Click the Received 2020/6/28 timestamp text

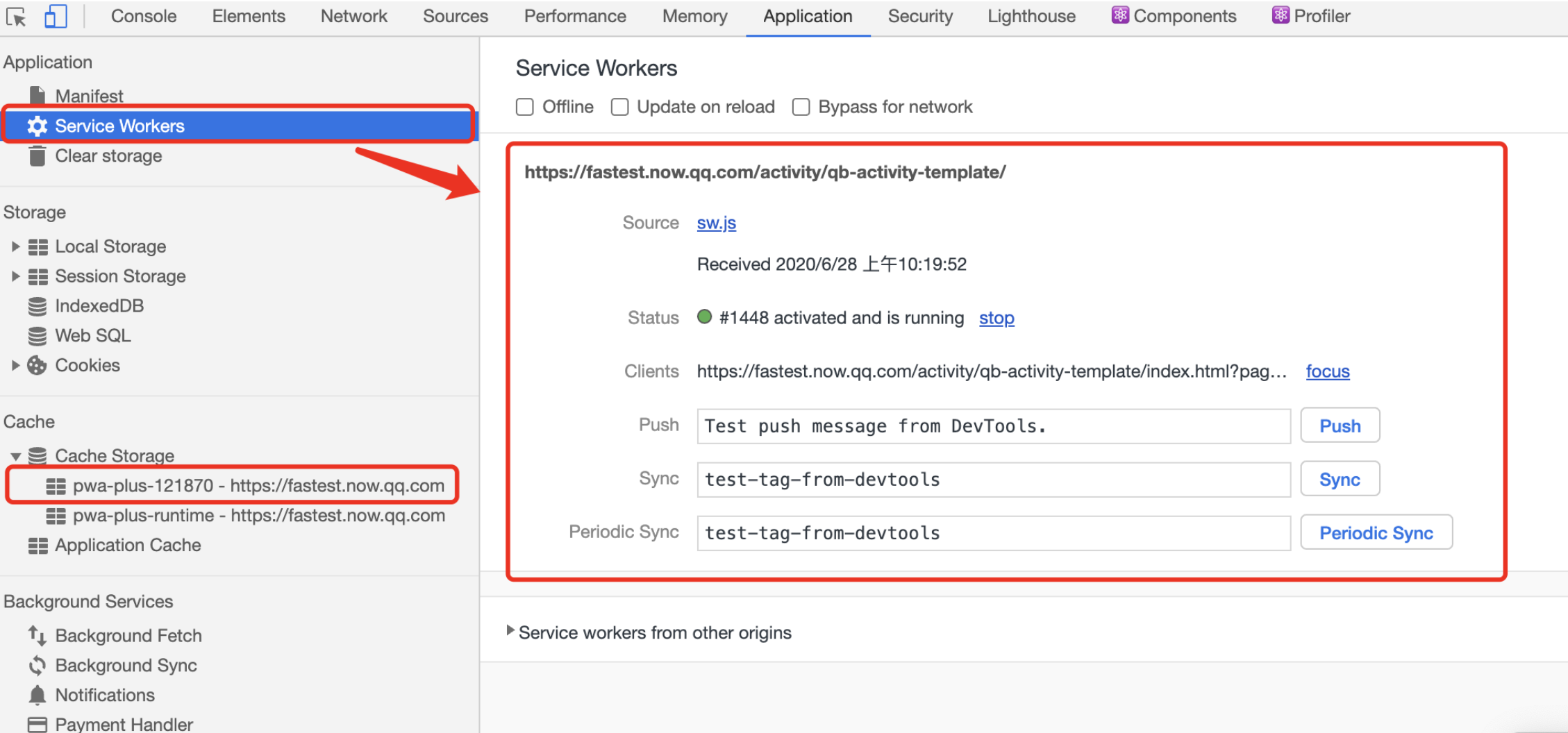tap(832, 264)
